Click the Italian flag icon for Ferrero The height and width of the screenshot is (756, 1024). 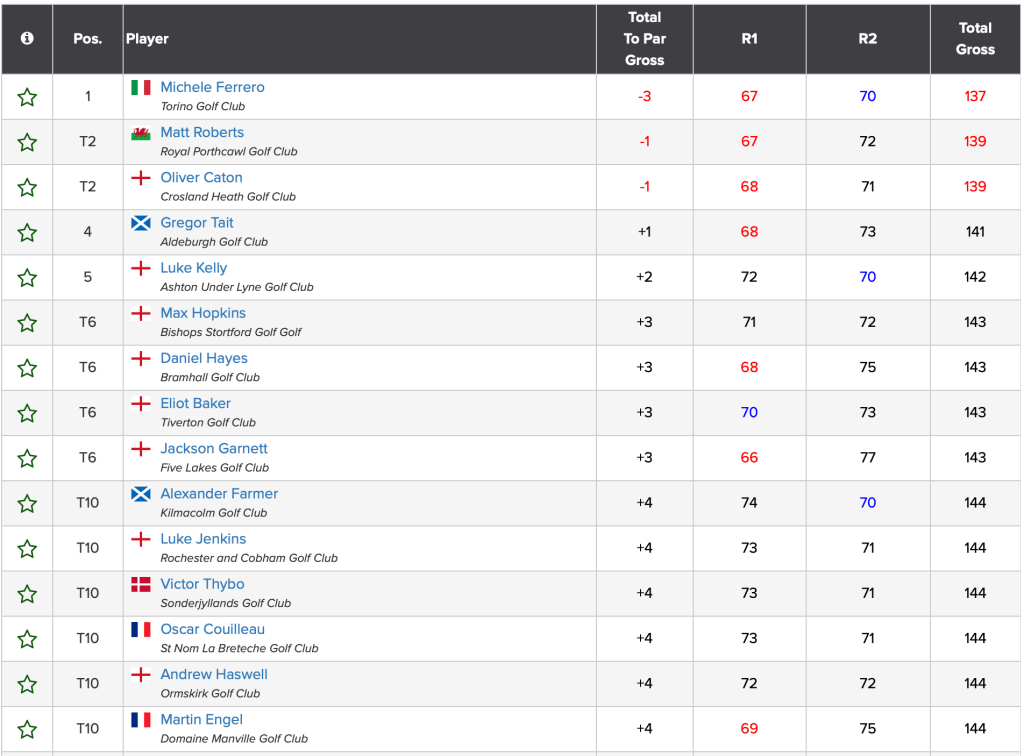(x=141, y=87)
